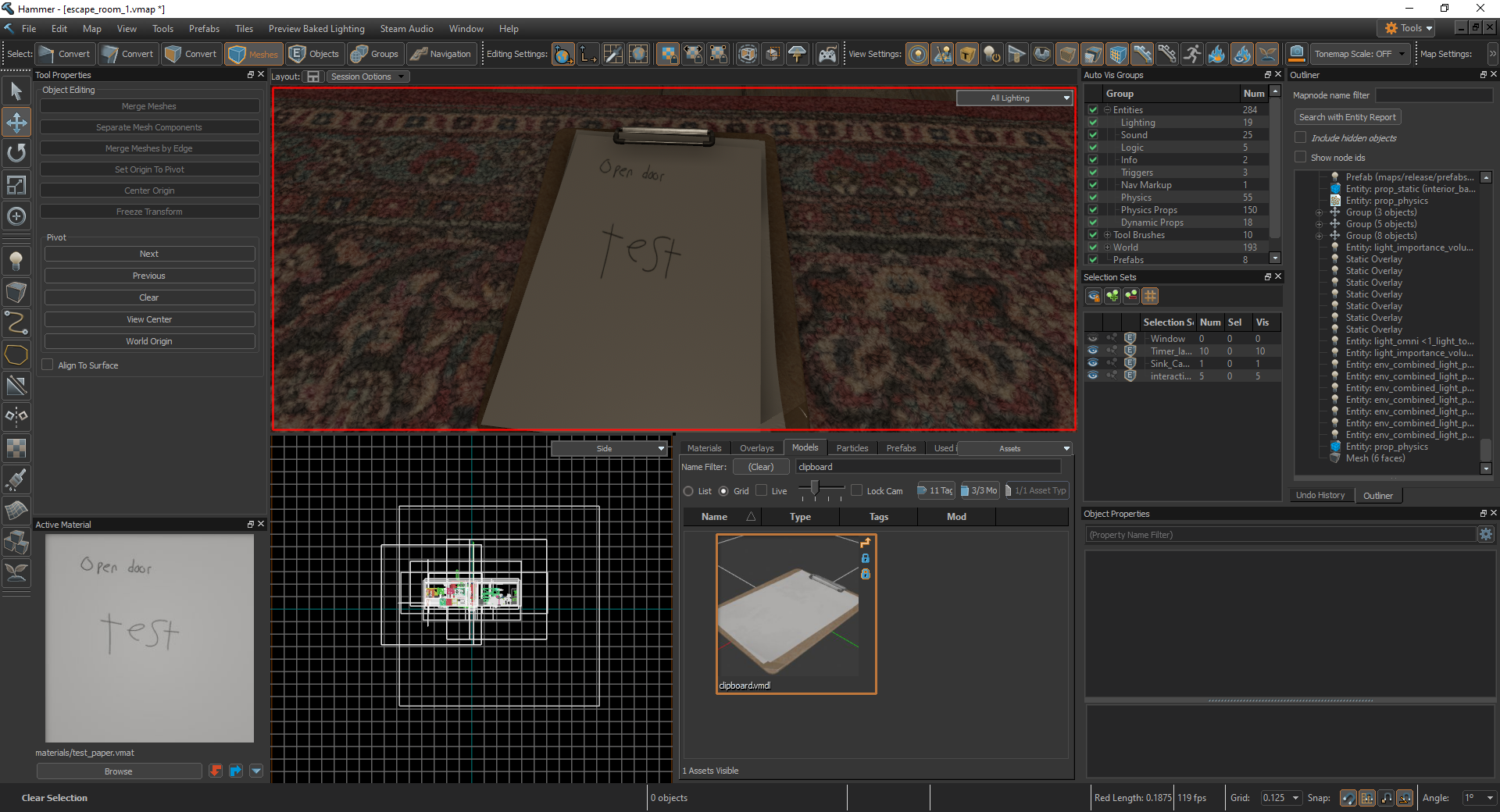The image size is (1500, 812).
Task: Open the Angle snap dropdown
Action: [1479, 797]
